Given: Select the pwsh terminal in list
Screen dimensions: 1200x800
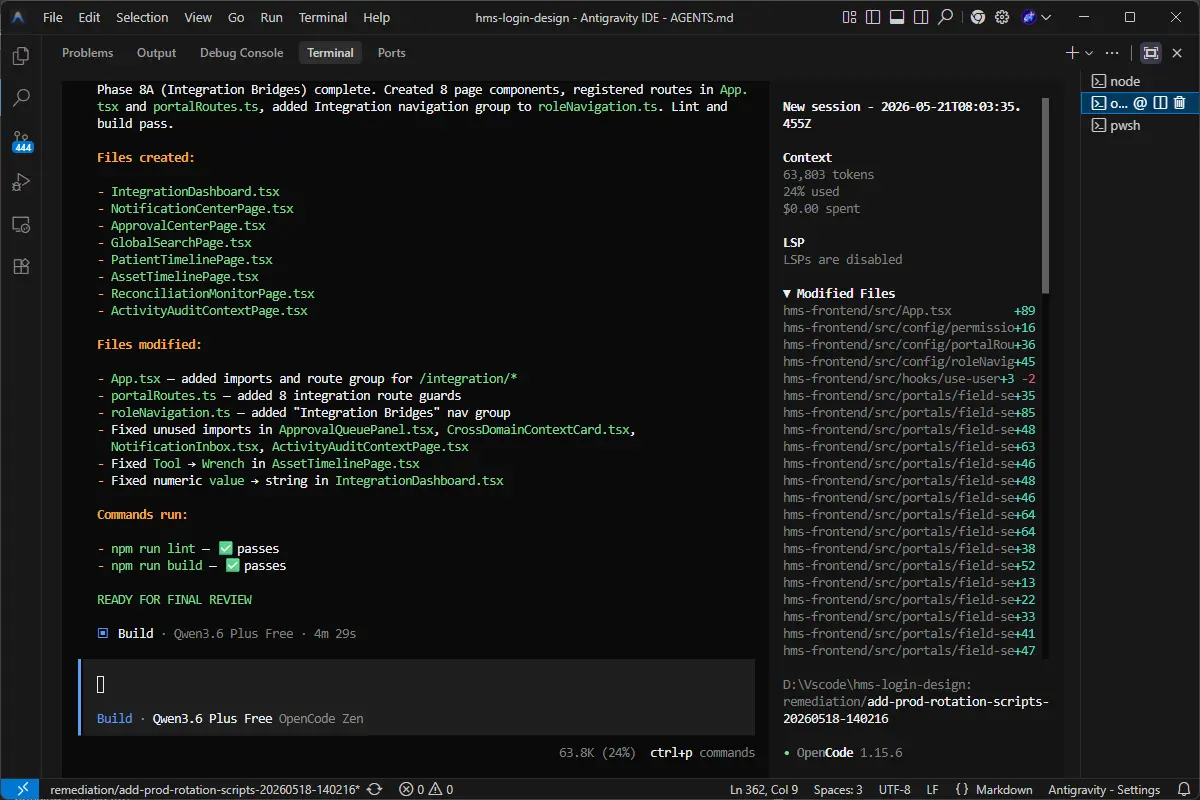Looking at the screenshot, I should coord(1138,125).
